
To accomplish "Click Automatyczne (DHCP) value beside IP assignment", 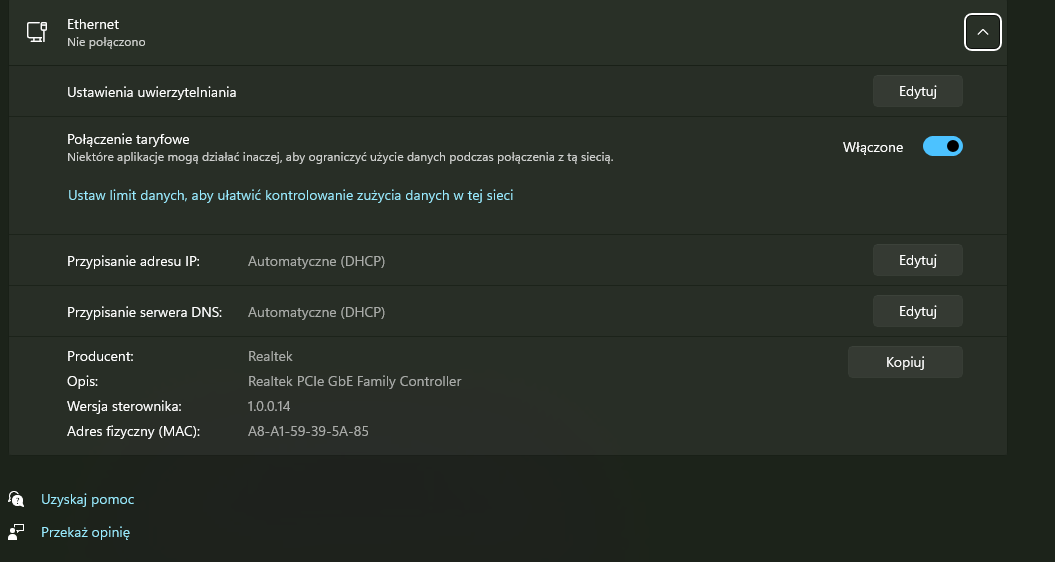I will 316,261.
